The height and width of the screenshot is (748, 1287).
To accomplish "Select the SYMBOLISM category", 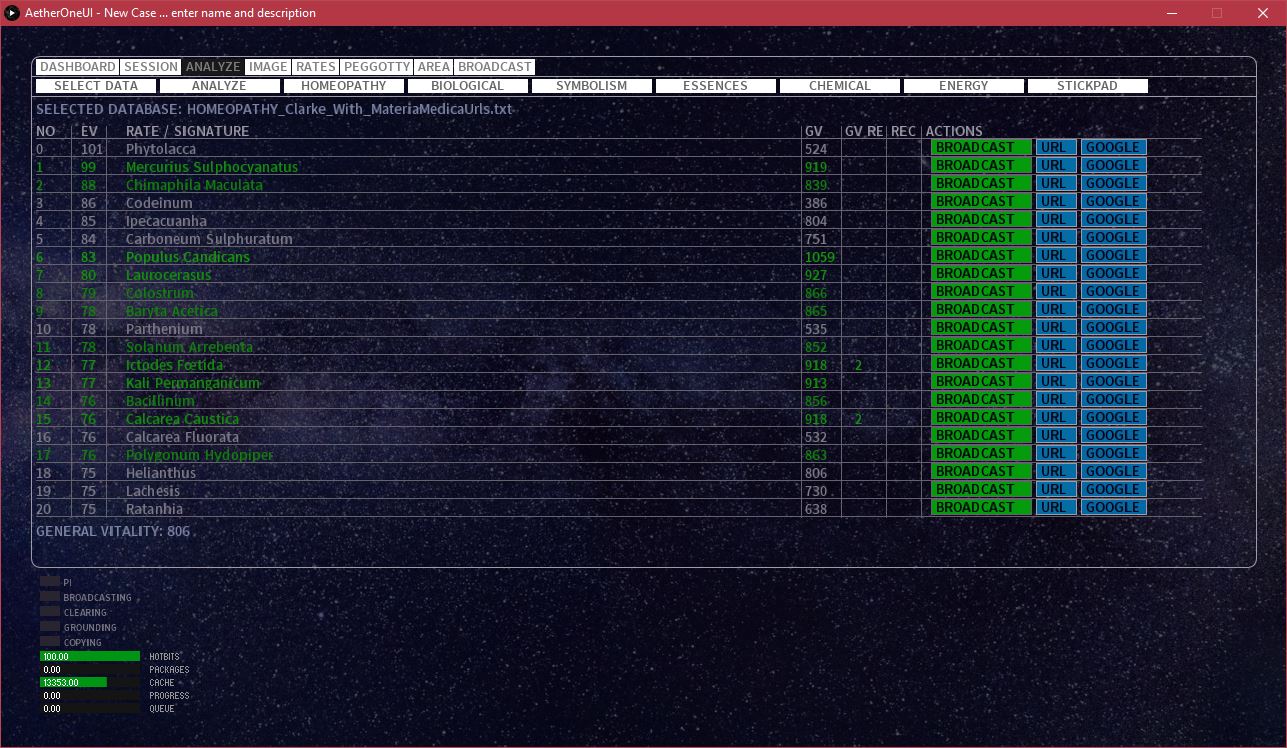I will 591,85.
